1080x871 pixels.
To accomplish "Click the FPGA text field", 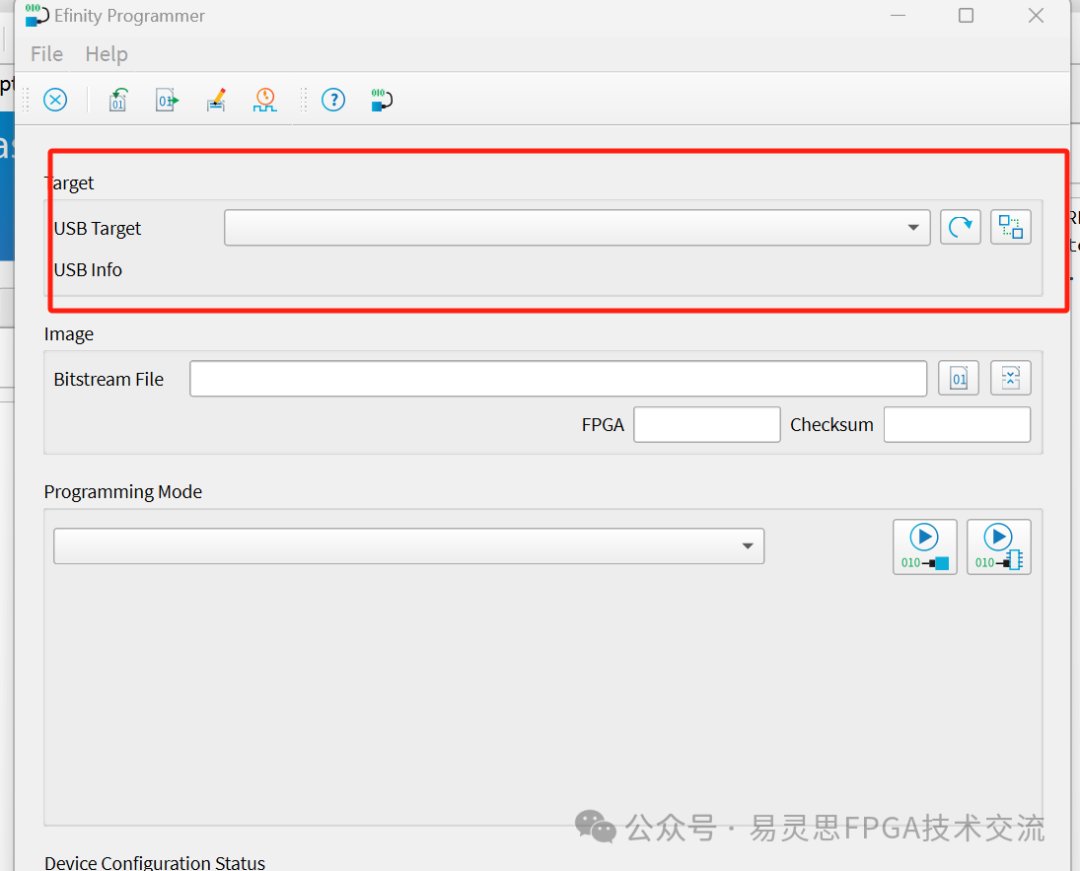I will [x=707, y=424].
